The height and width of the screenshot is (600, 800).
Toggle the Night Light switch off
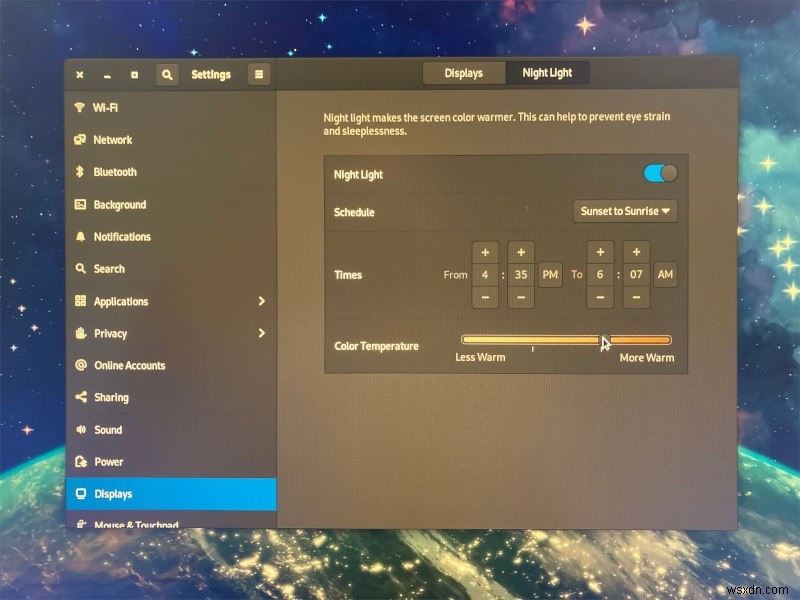pos(659,173)
